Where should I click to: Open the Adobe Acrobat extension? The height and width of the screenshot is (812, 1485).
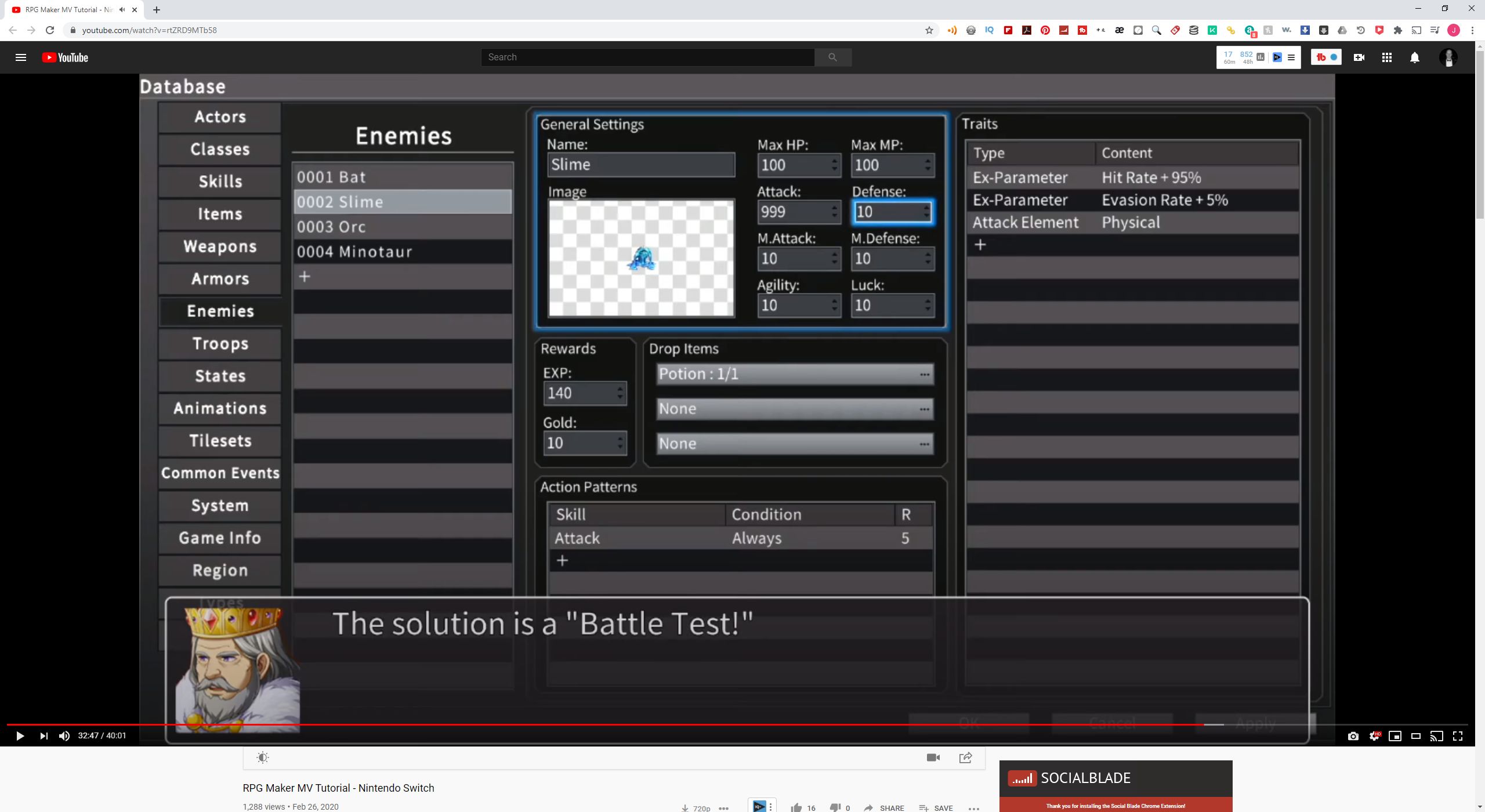(1027, 30)
